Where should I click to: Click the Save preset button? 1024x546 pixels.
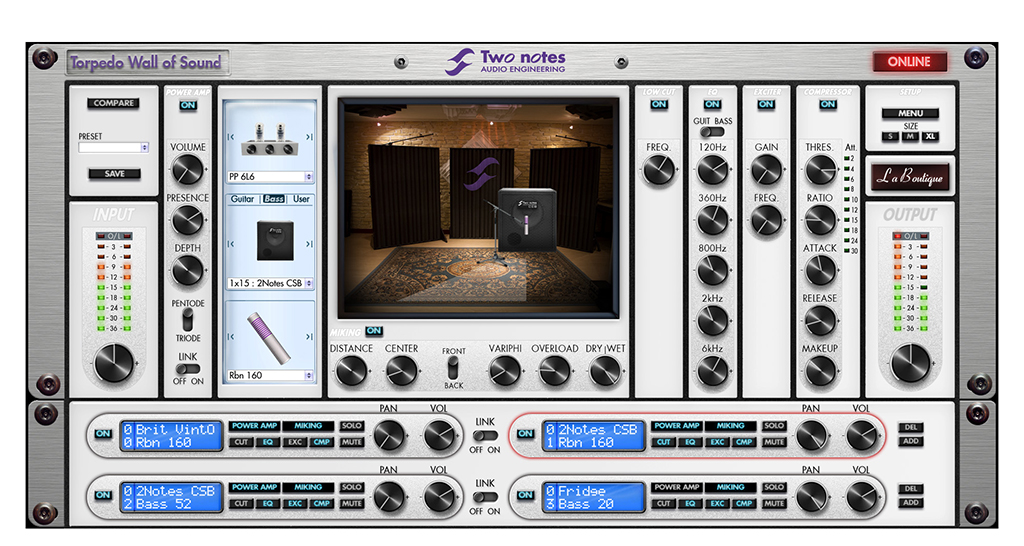[x=114, y=174]
